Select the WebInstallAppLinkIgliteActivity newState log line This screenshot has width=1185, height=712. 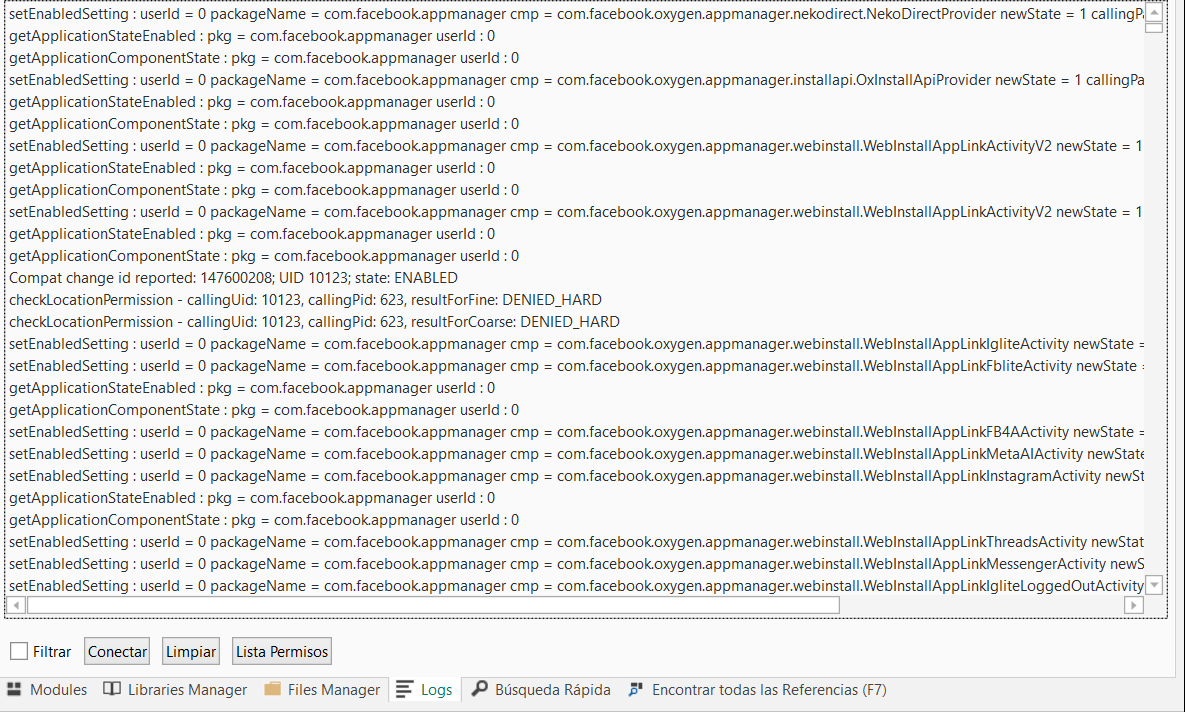575,343
